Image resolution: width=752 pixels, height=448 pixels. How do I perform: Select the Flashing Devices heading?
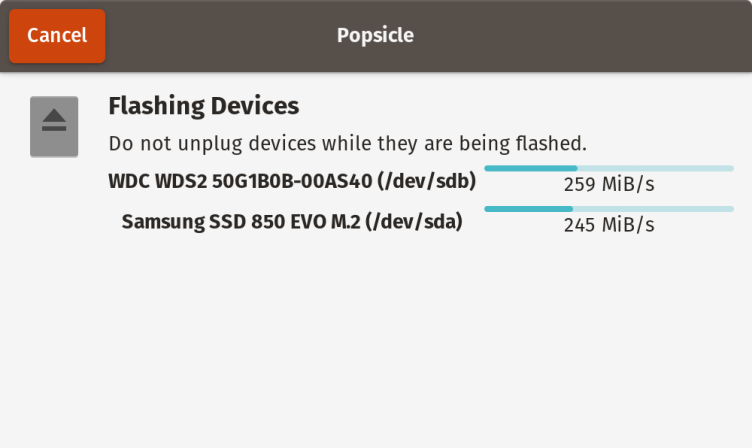coord(203,105)
